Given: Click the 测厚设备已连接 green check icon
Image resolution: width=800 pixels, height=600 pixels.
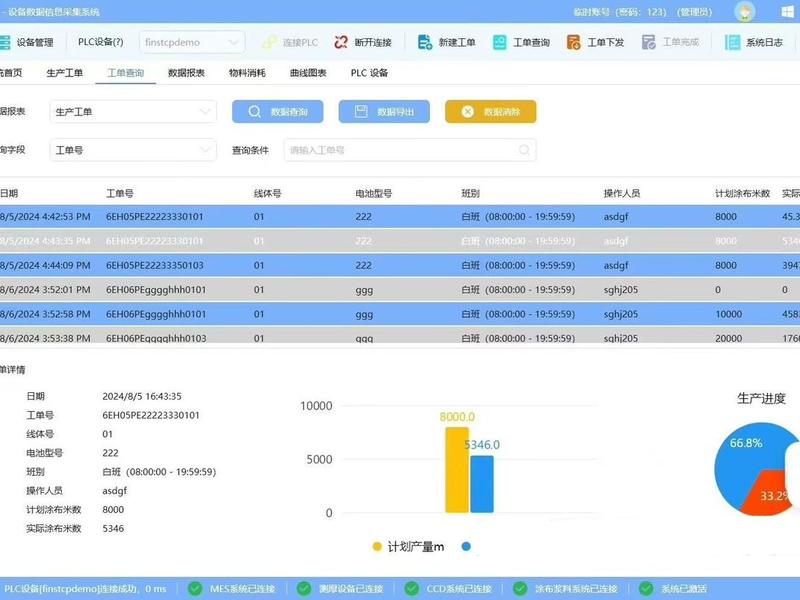Looking at the screenshot, I should 304,589.
